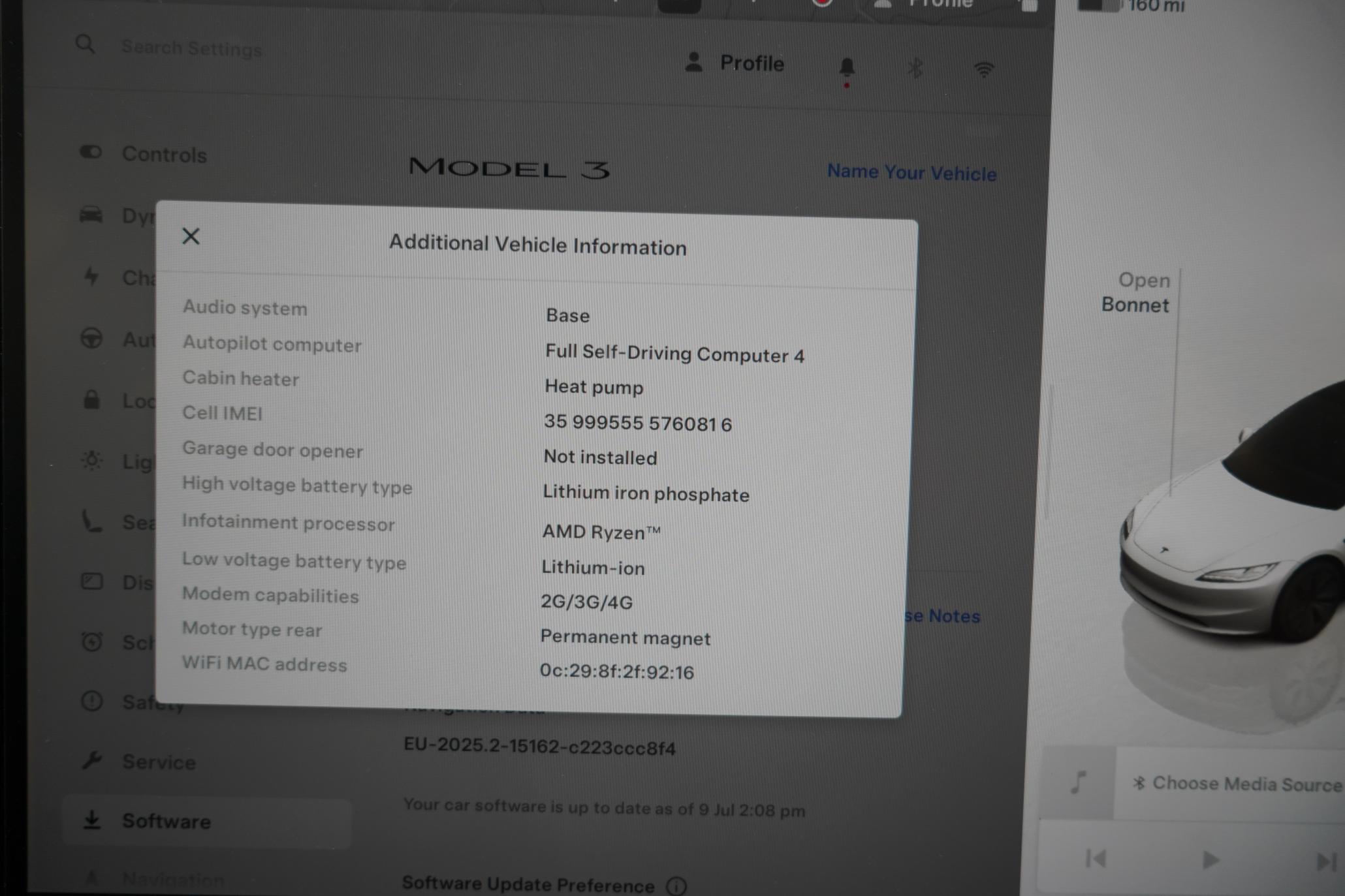Click the software up to date message
The height and width of the screenshot is (896, 1345).
coord(604,808)
